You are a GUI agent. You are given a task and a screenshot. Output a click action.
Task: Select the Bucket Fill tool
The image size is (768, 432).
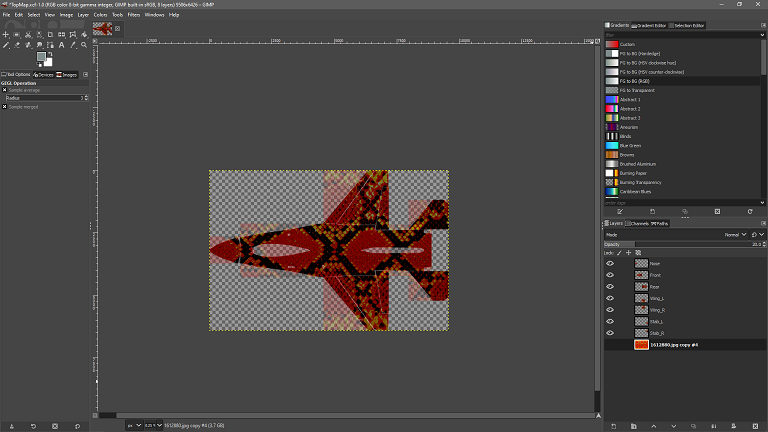click(84, 35)
